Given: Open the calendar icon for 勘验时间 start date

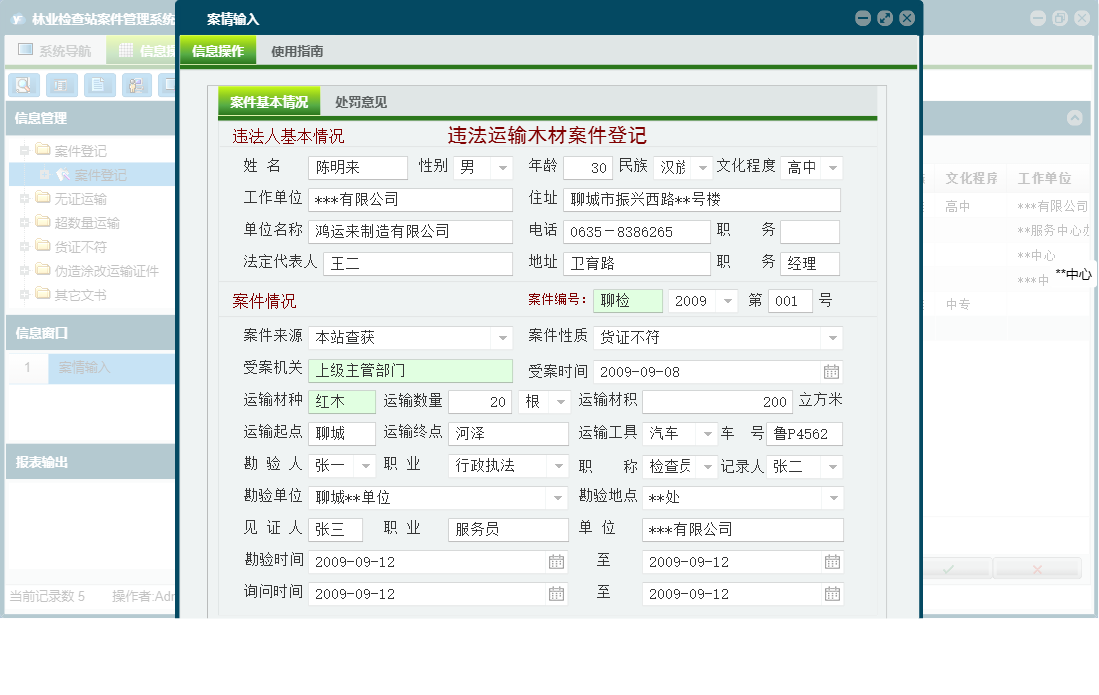Looking at the screenshot, I should pos(556,561).
